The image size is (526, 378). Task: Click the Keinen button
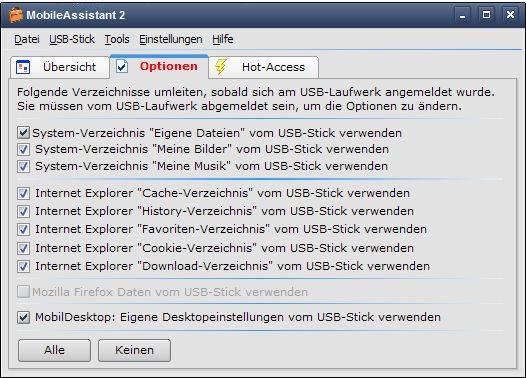[x=134, y=350]
